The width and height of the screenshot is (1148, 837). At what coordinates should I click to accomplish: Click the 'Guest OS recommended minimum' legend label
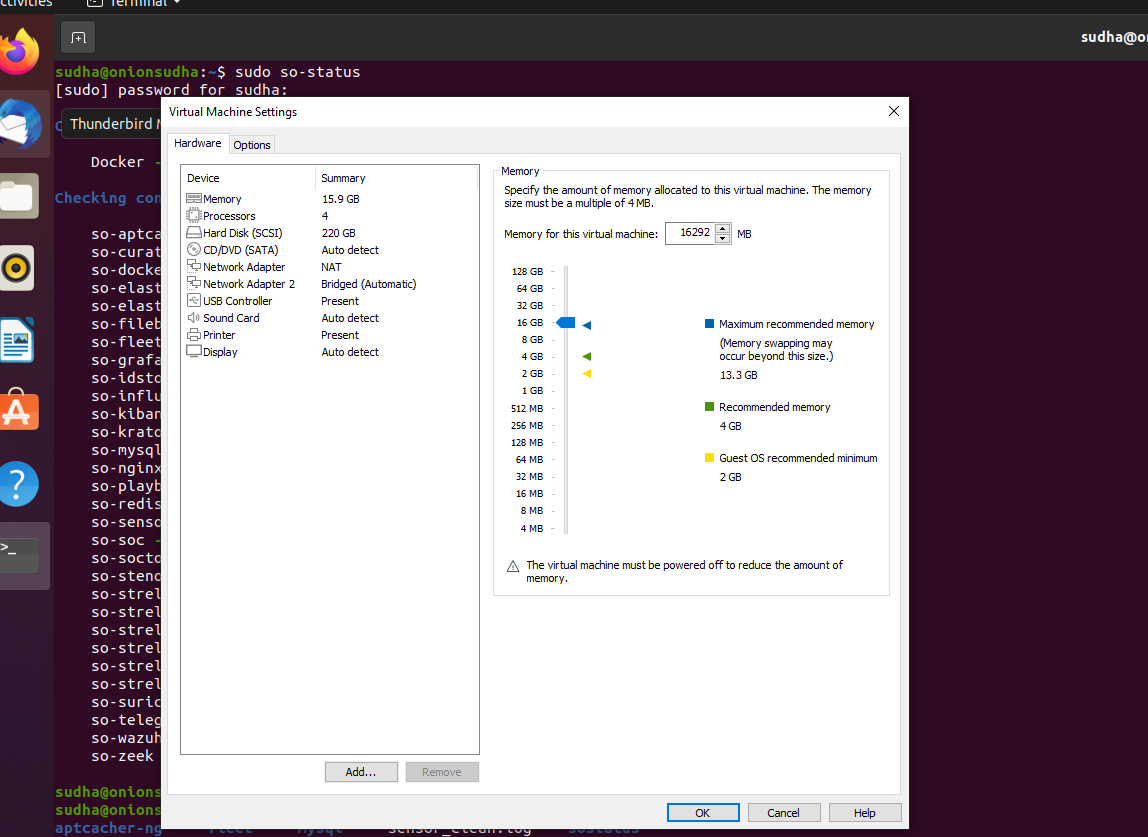[x=798, y=458]
